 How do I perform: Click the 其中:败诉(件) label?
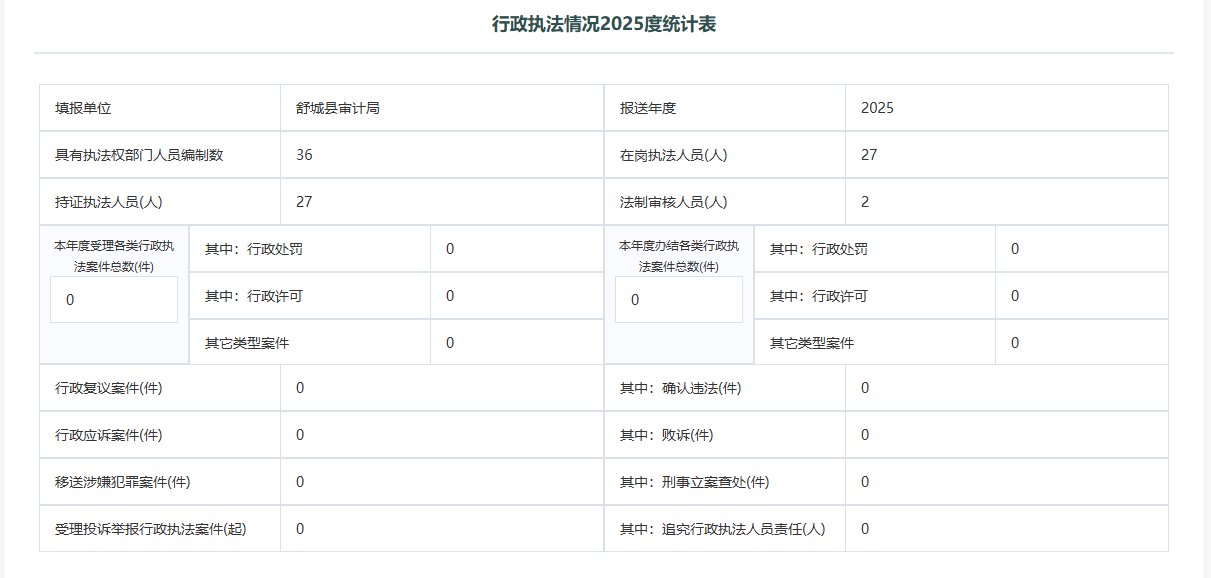coord(667,435)
